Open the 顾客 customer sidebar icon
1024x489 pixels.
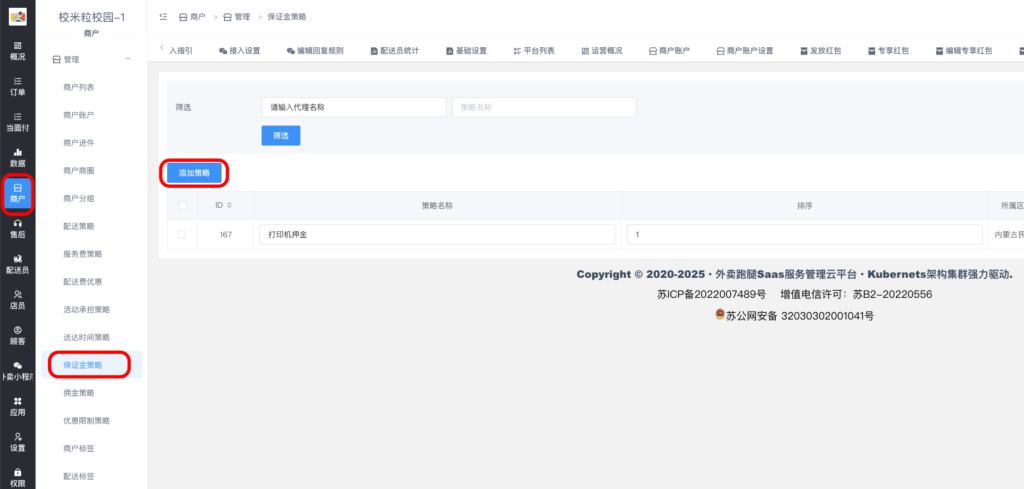pyautogui.click(x=18, y=335)
